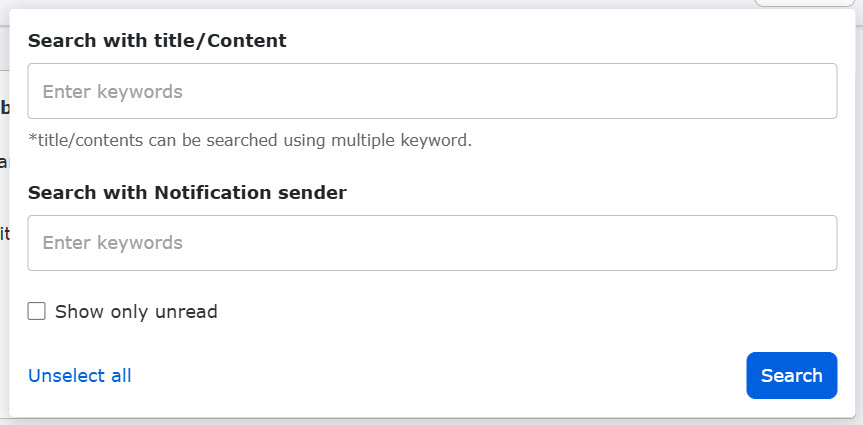The height and width of the screenshot is (425, 863).
Task: Click the Unselect all link
Action: coord(80,376)
